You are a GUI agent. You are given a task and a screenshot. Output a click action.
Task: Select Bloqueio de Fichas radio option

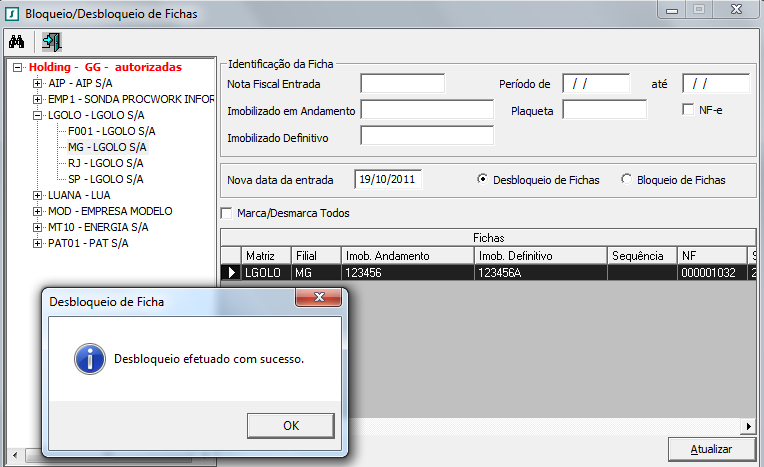coord(626,179)
